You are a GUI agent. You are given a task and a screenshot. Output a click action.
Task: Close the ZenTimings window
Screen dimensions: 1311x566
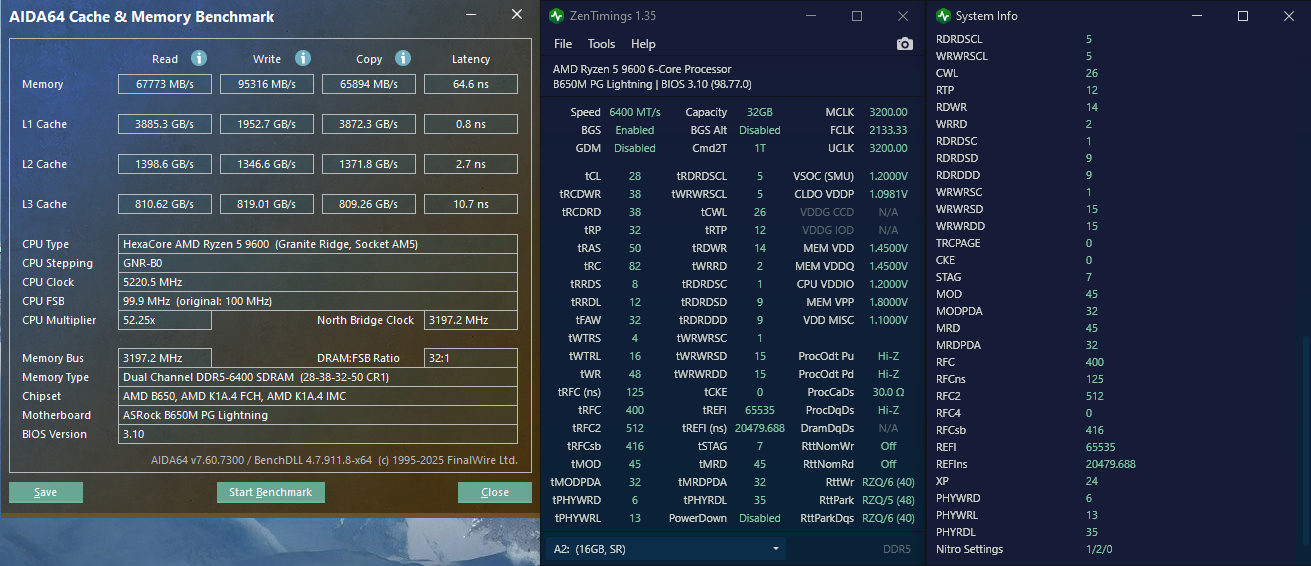(x=903, y=16)
